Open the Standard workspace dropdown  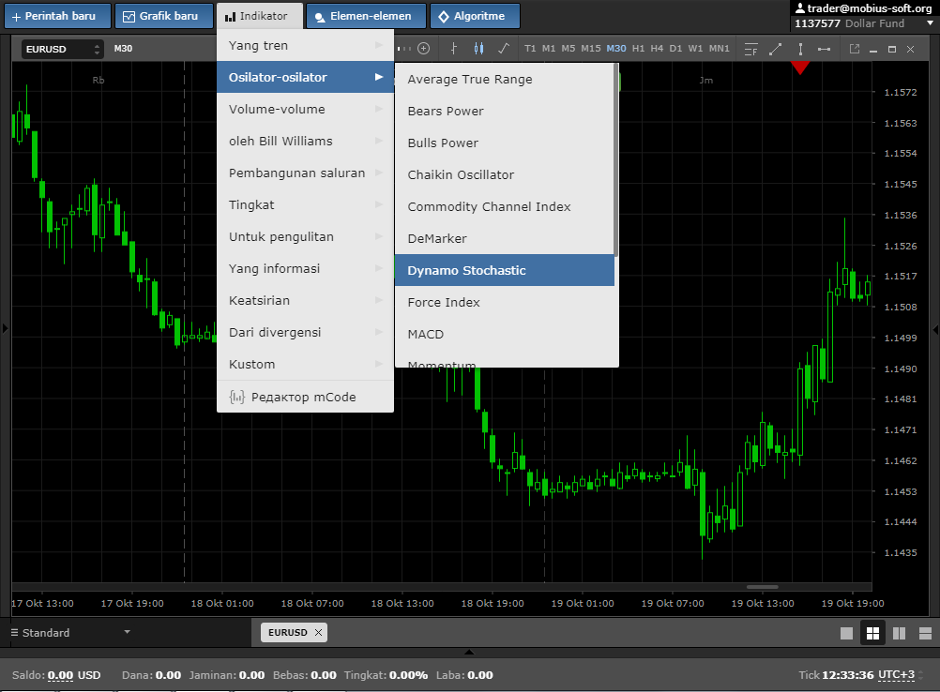click(71, 633)
